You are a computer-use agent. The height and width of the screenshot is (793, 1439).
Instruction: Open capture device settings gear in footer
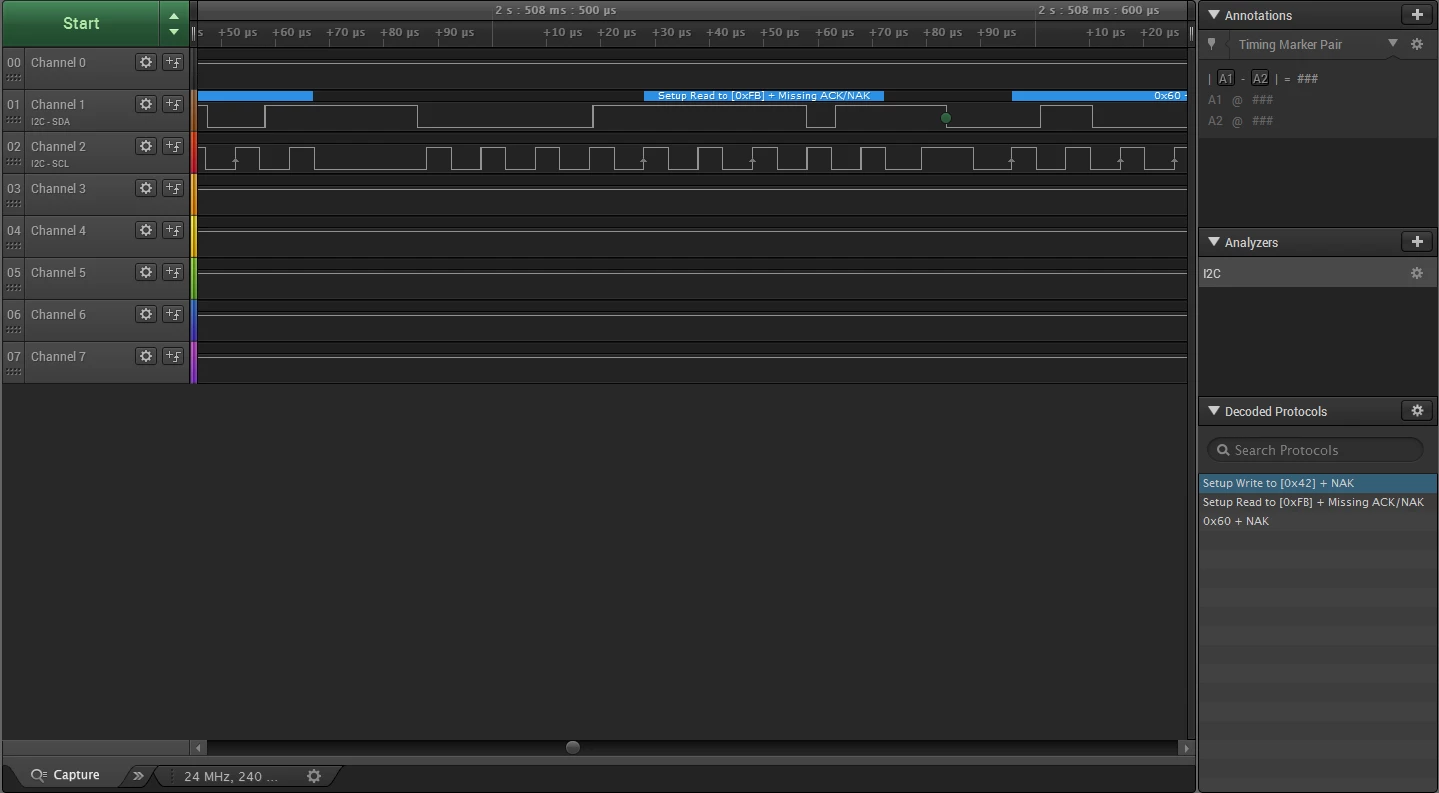tap(314, 776)
